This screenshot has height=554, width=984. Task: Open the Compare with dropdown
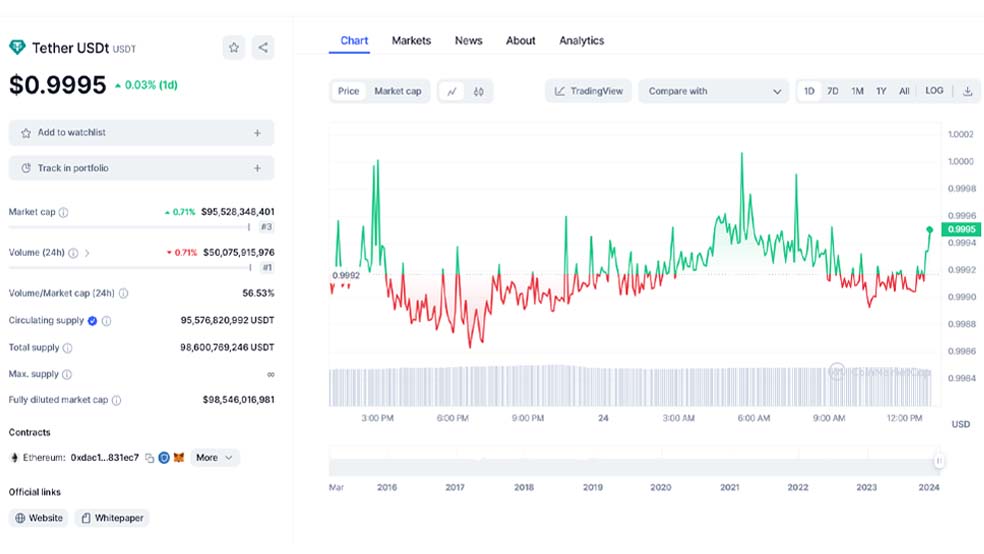click(714, 91)
